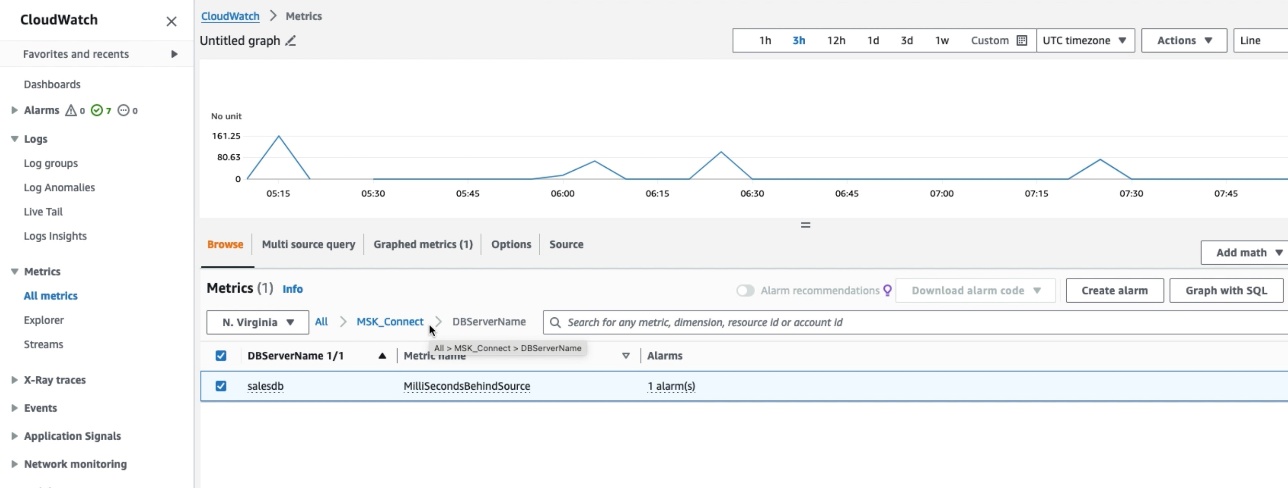Edit the Untitled graph name pencil icon

[x=291, y=41]
